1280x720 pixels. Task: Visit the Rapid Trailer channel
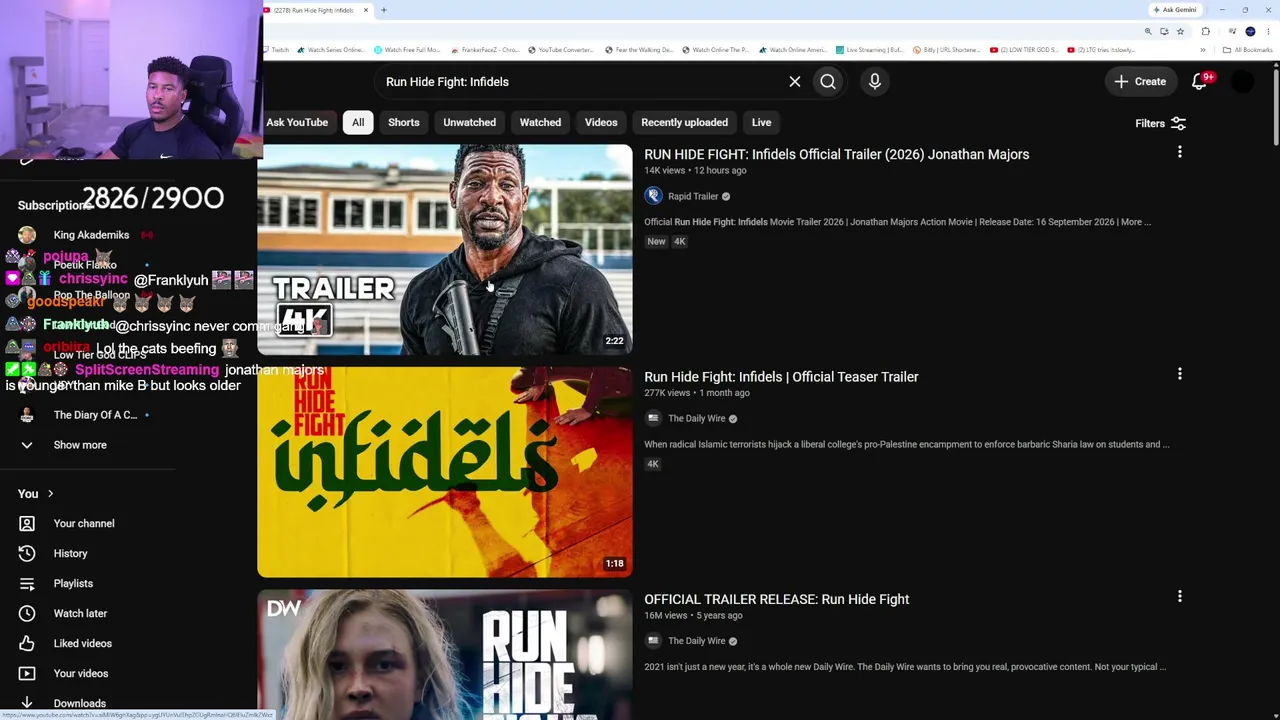[x=693, y=197]
